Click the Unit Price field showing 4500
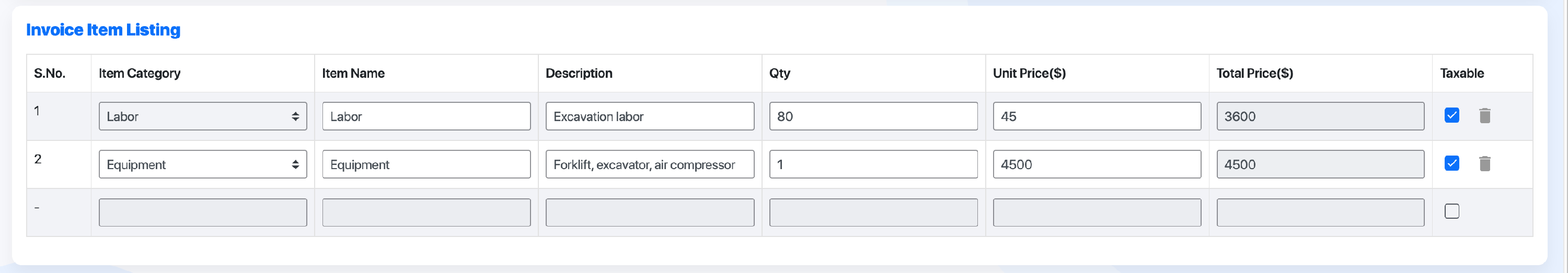1568x273 pixels. pyautogui.click(x=1097, y=164)
